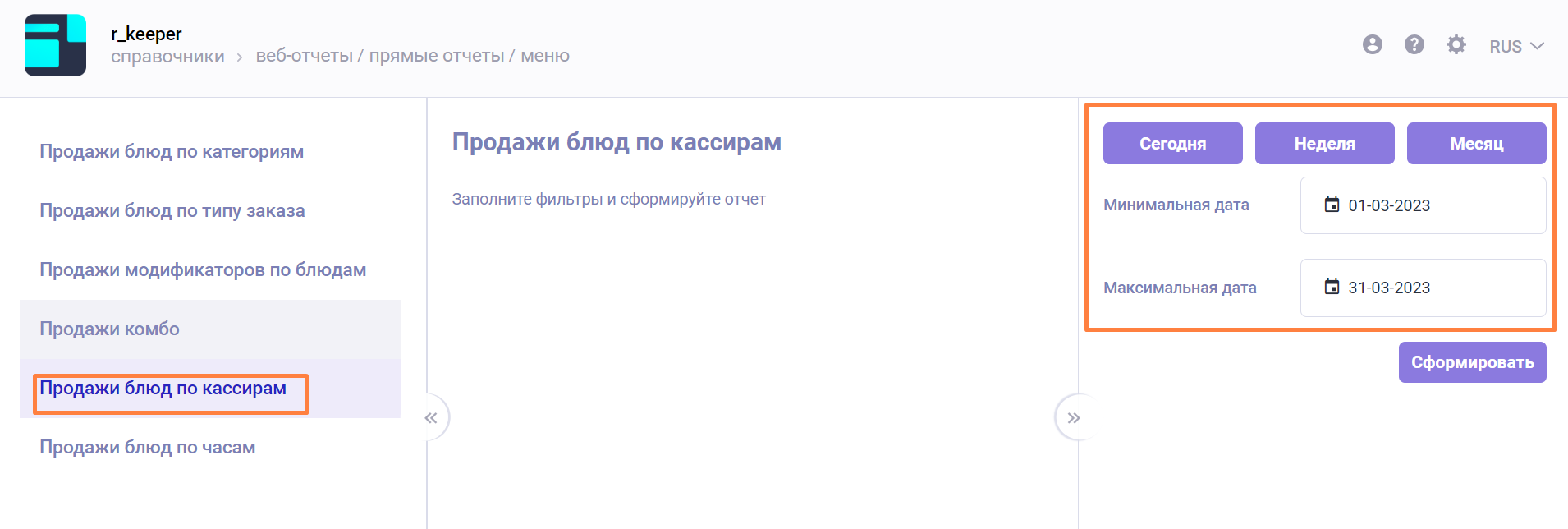Viewport: 1568px width, 529px height.
Task: Collapse the left panel with double-chevron
Action: tap(431, 418)
